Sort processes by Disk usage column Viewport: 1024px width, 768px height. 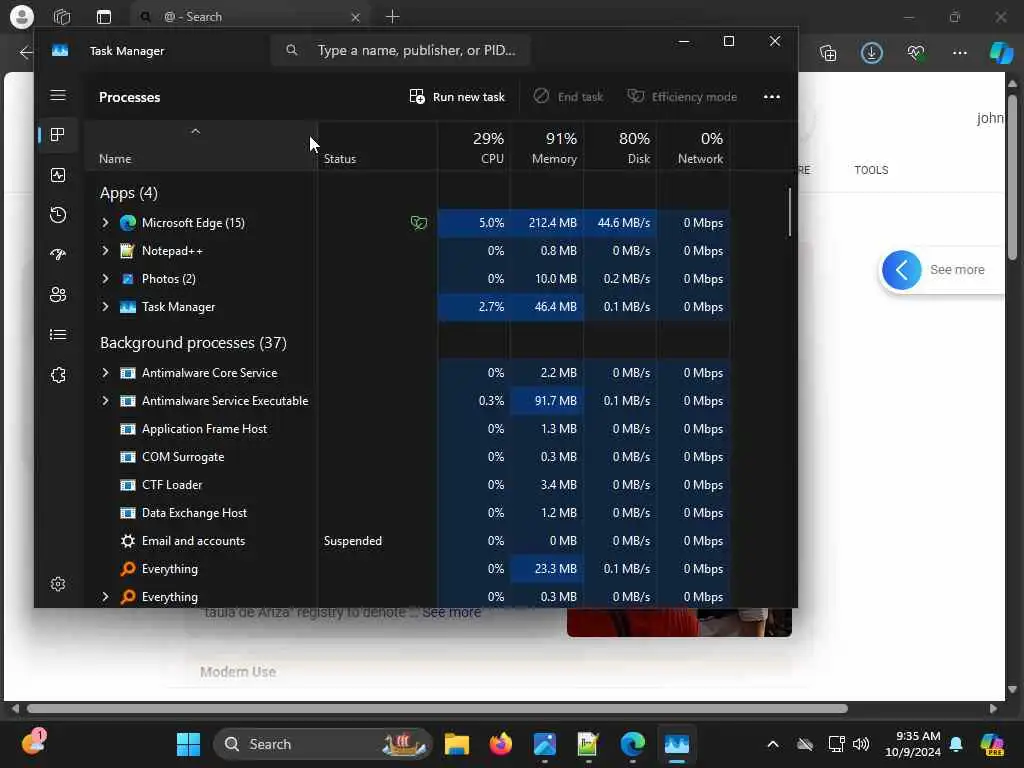[x=620, y=147]
